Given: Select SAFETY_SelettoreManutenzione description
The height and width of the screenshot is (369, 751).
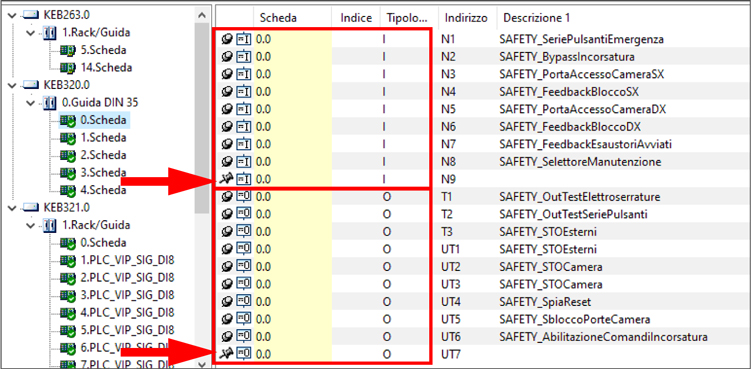Looking at the screenshot, I should [x=580, y=162].
